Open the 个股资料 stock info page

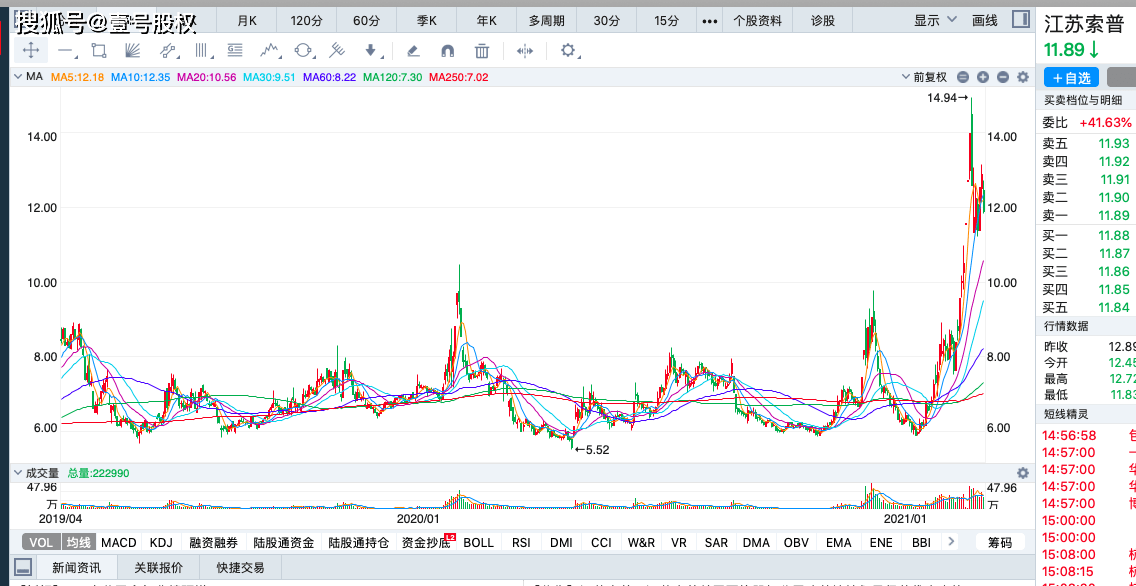click(757, 20)
